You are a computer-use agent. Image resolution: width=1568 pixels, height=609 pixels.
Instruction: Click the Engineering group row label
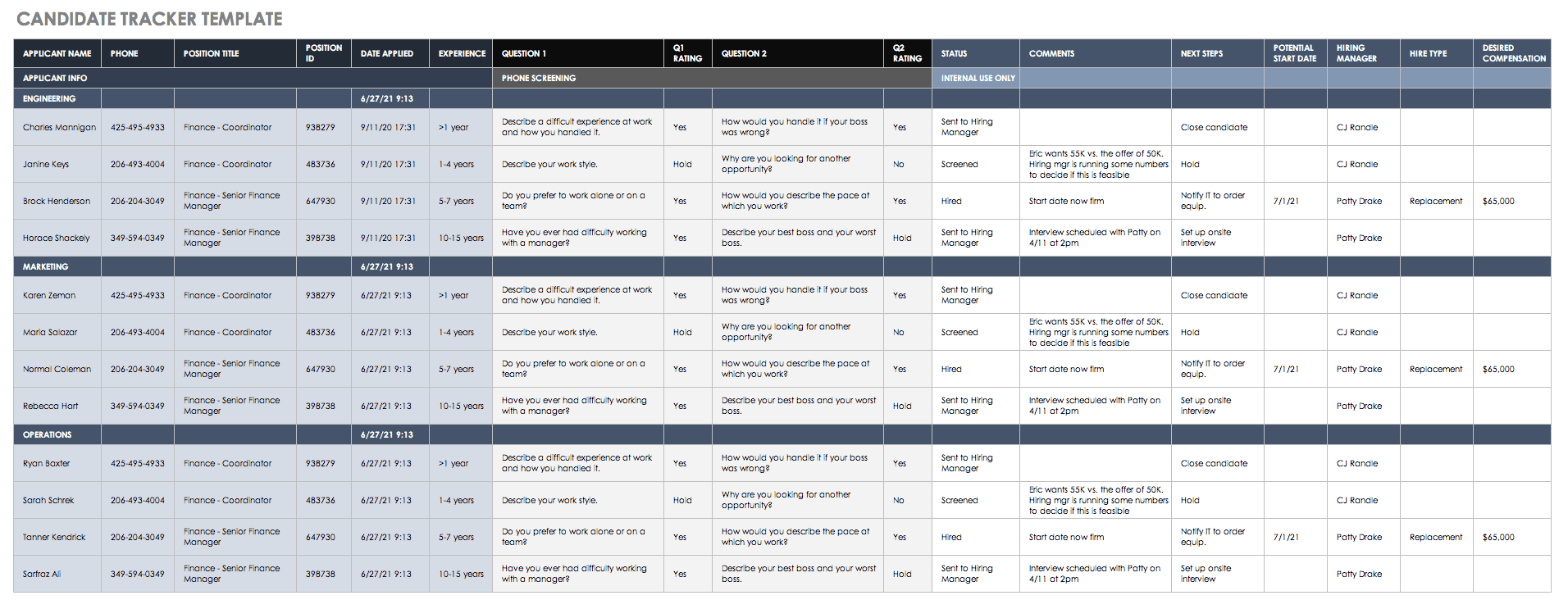(49, 98)
